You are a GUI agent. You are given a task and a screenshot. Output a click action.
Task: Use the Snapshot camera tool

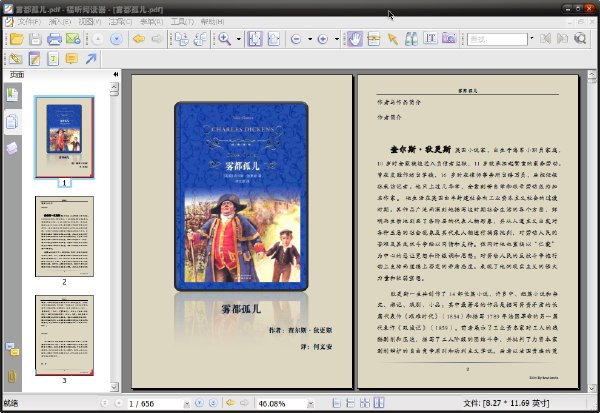[449, 39]
